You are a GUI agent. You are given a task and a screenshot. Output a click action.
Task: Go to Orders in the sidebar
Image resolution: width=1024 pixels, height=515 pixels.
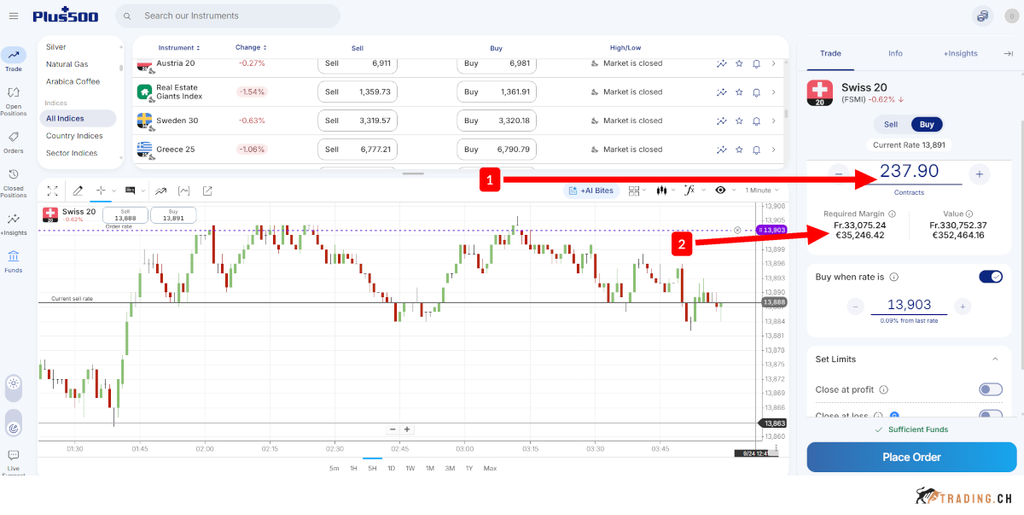point(14,142)
